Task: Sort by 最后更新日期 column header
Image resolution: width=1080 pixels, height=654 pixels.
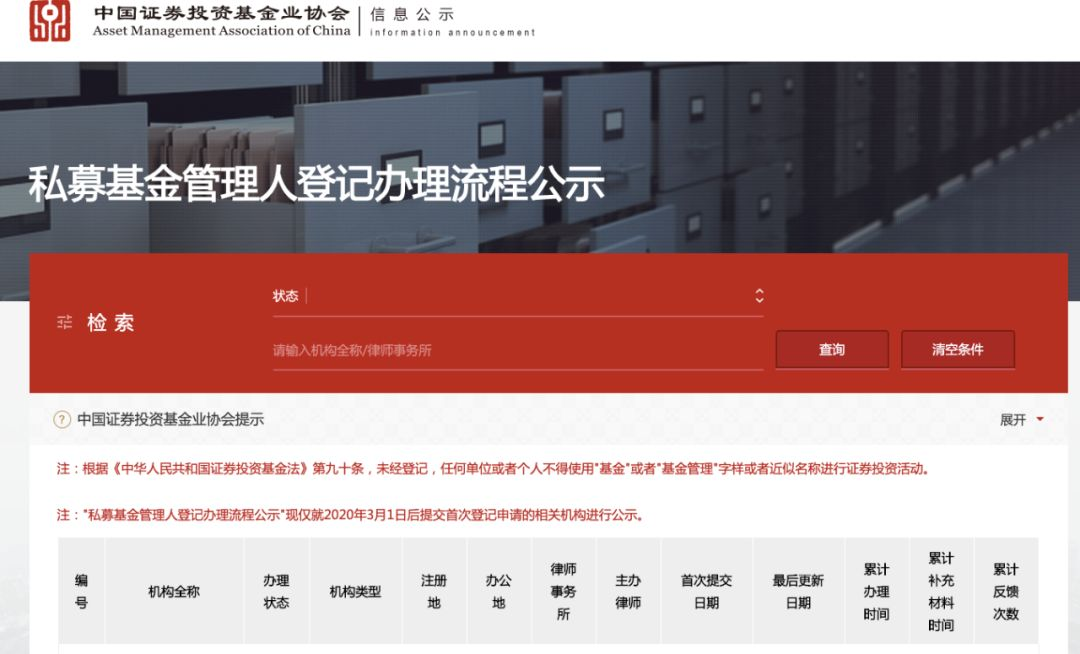Action: point(798,592)
